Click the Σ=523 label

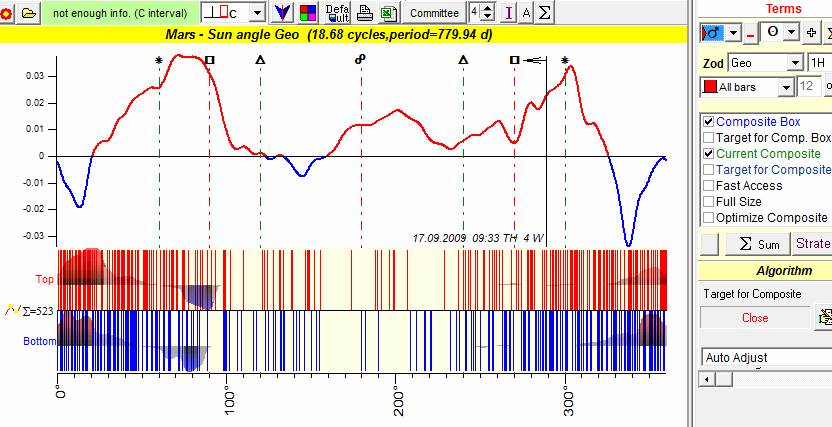(38, 311)
